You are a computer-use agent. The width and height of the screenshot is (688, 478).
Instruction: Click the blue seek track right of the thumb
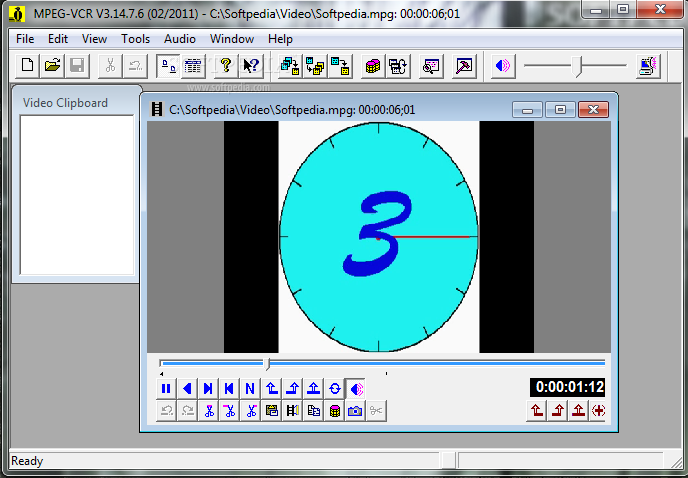tap(437, 363)
